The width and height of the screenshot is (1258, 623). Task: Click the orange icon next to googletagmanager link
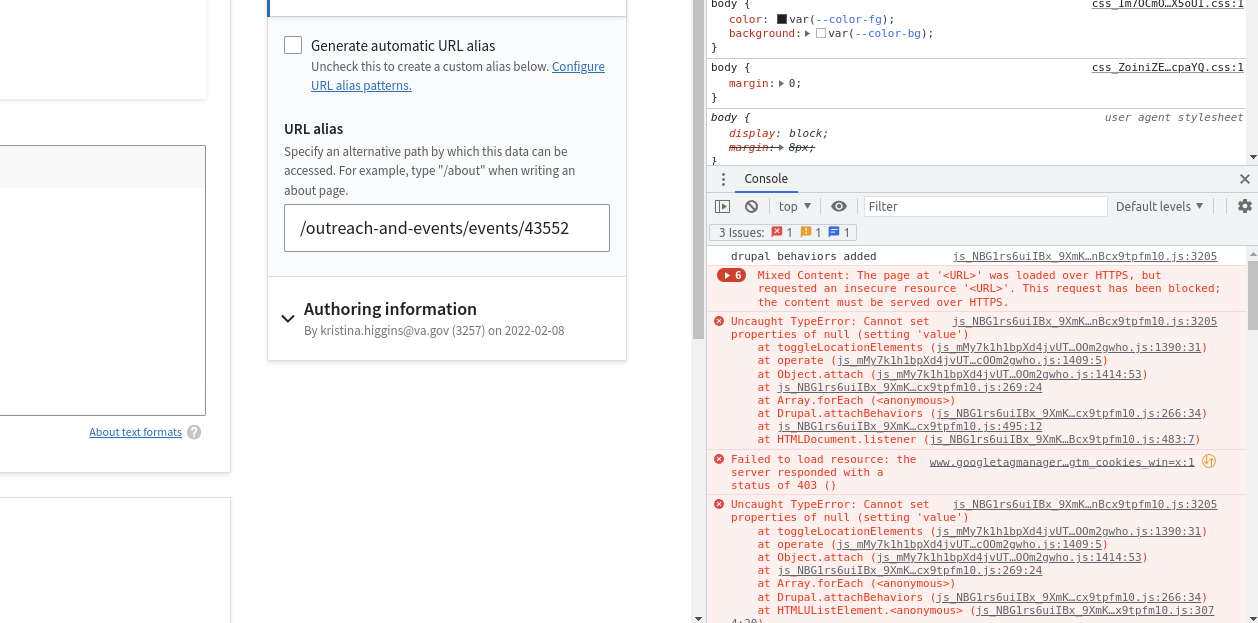click(x=1209, y=461)
